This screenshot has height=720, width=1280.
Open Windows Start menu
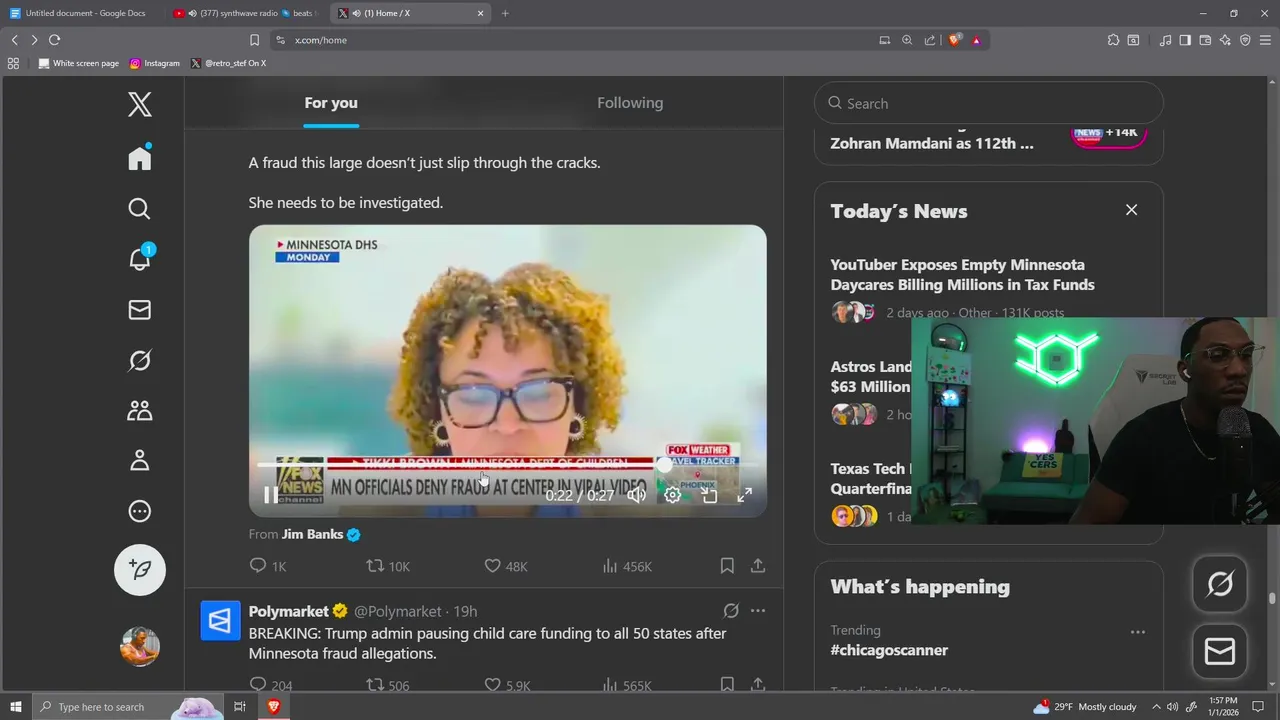[16, 707]
